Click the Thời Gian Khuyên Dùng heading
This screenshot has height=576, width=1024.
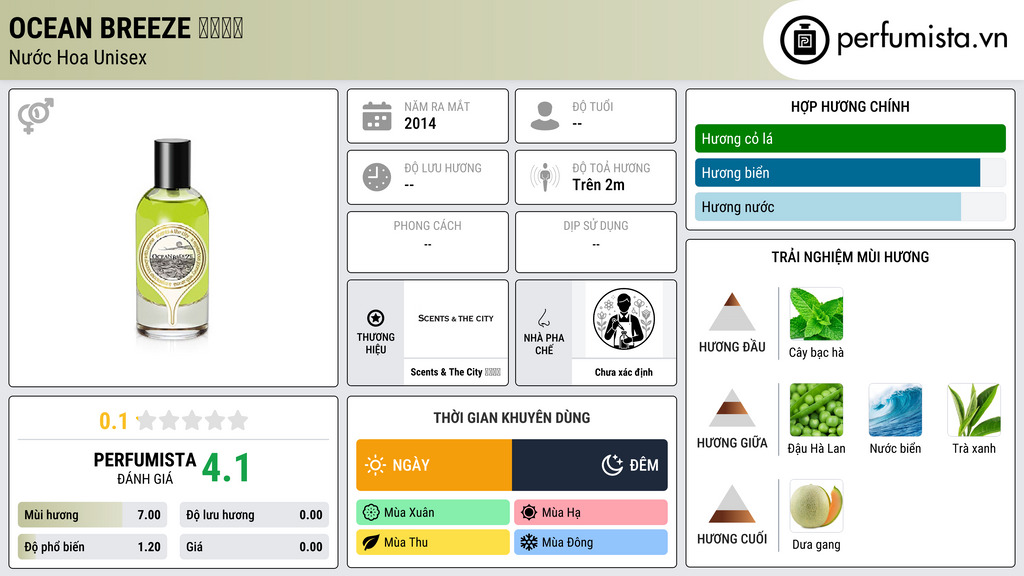(512, 417)
